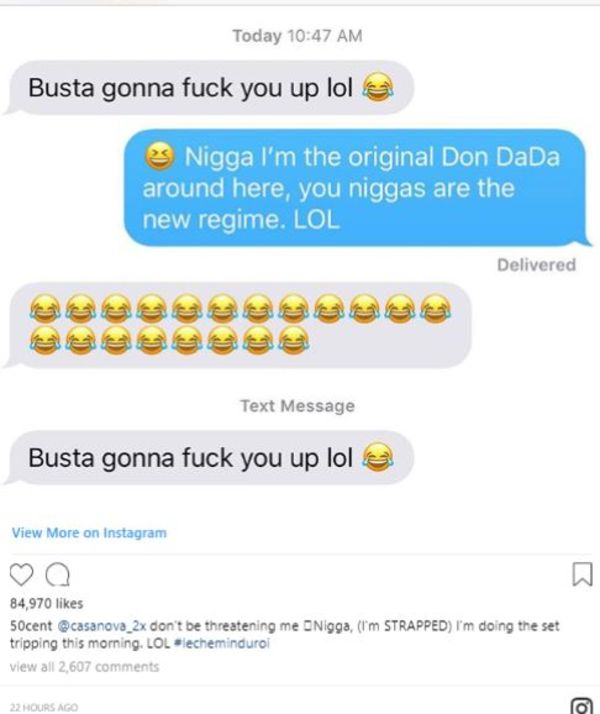
Task: Open the #lecheminduroi hashtag
Action: coord(222,643)
